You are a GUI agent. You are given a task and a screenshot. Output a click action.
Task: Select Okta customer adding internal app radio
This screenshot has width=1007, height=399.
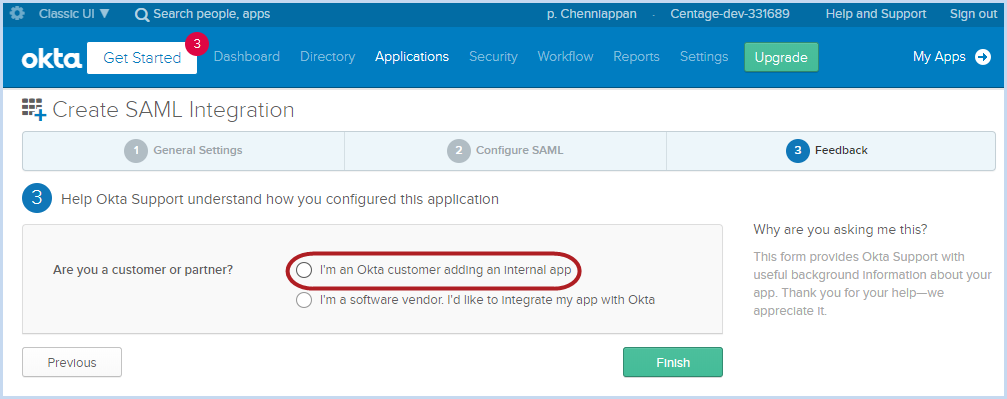pyautogui.click(x=304, y=270)
